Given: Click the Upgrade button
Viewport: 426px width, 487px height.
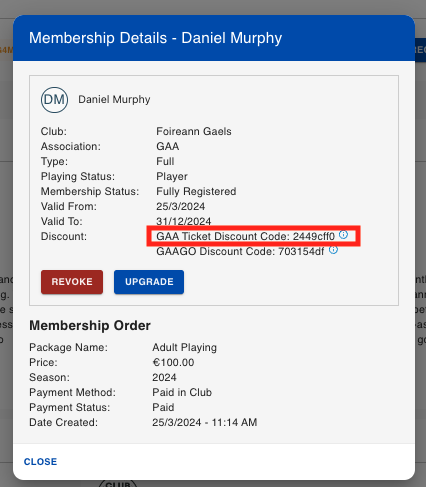Looking at the screenshot, I should coord(149,282).
